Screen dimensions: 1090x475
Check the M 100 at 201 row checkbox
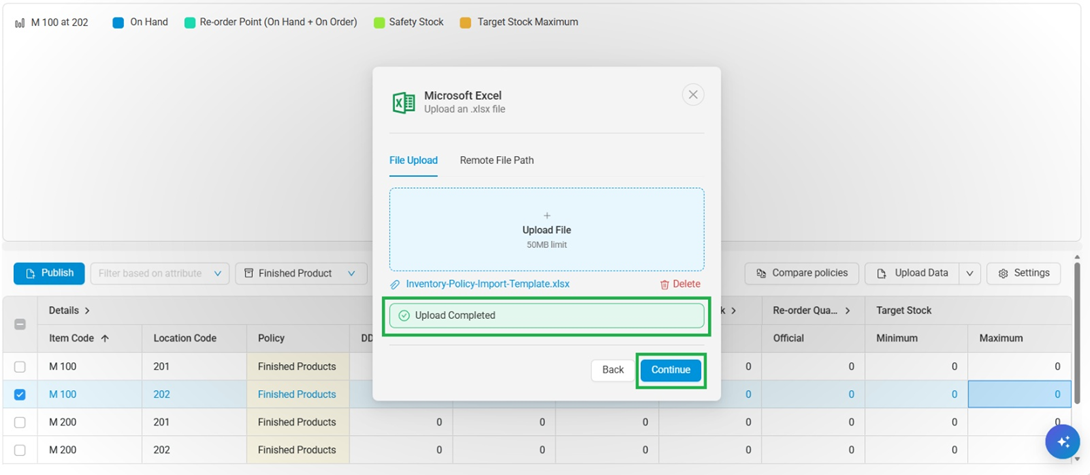point(20,367)
